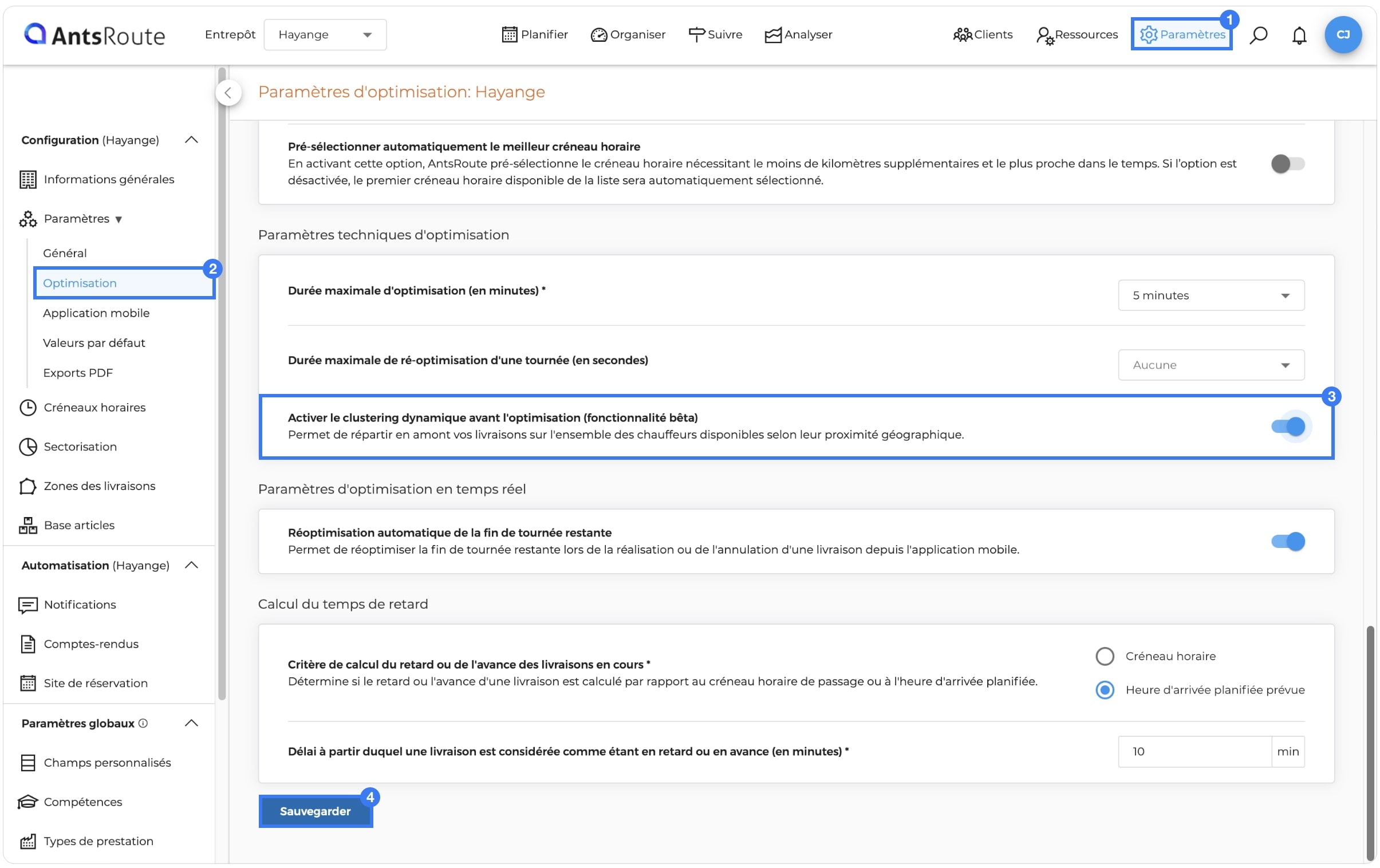The height and width of the screenshot is (868, 1380).
Task: Open Sectorisation from the sidebar
Action: [x=80, y=447]
